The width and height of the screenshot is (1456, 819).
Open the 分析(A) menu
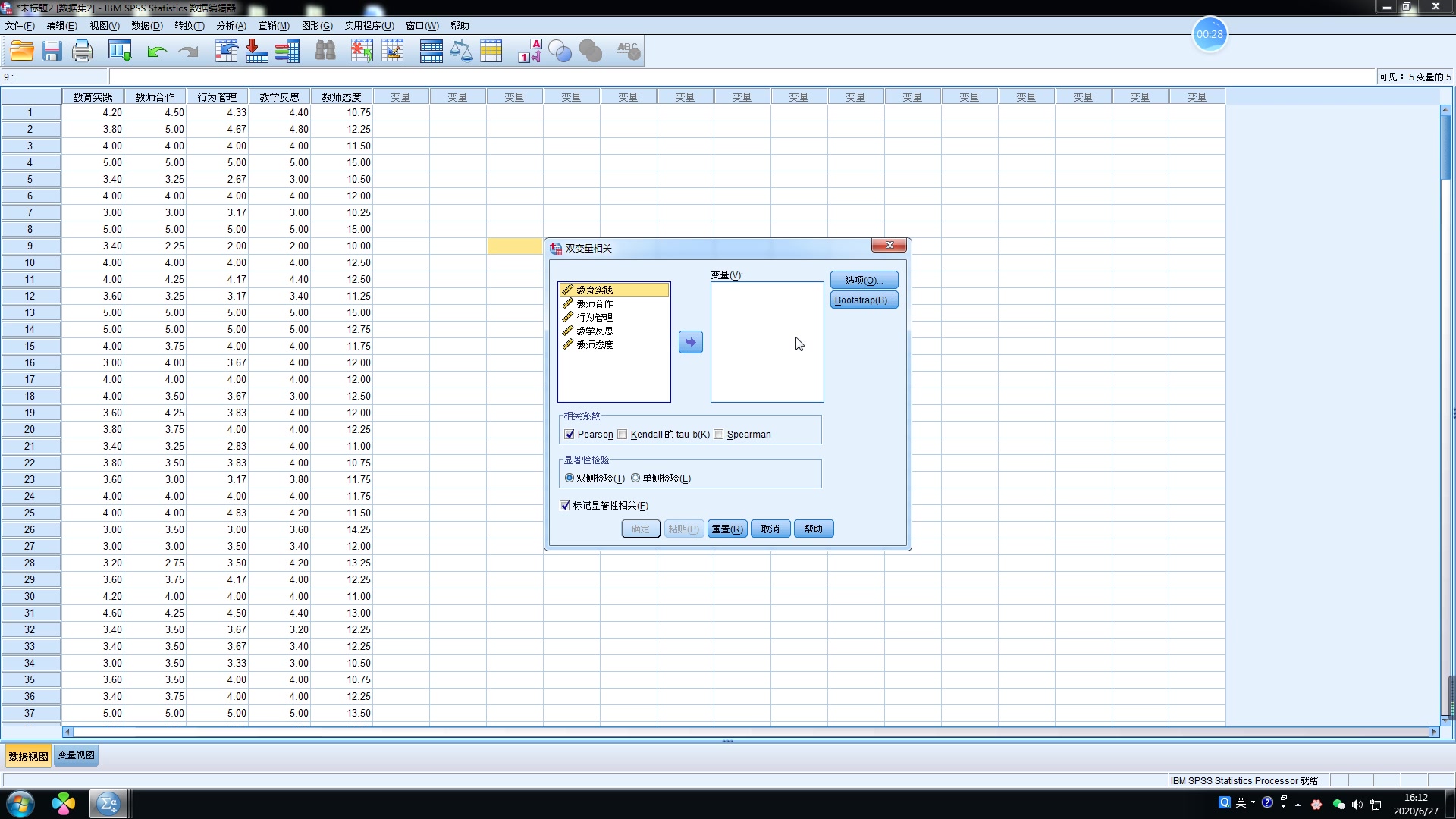pos(230,25)
